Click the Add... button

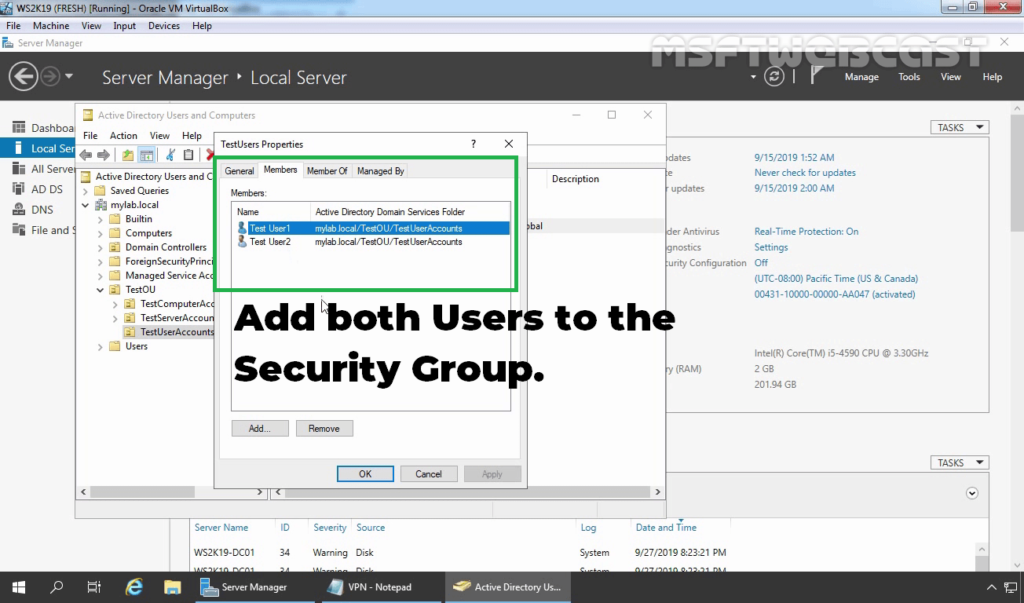(259, 429)
